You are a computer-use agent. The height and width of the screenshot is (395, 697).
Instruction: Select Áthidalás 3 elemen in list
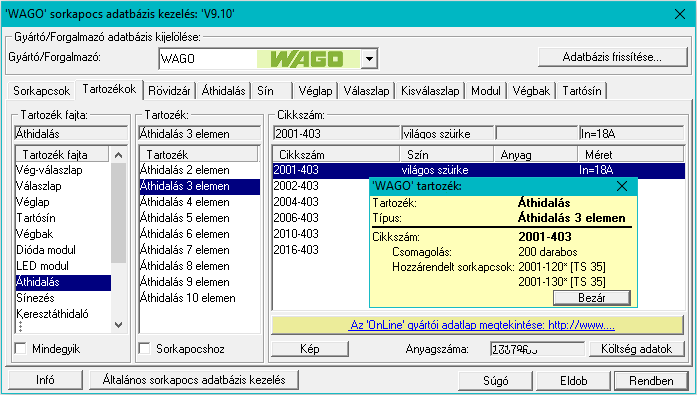(200, 186)
